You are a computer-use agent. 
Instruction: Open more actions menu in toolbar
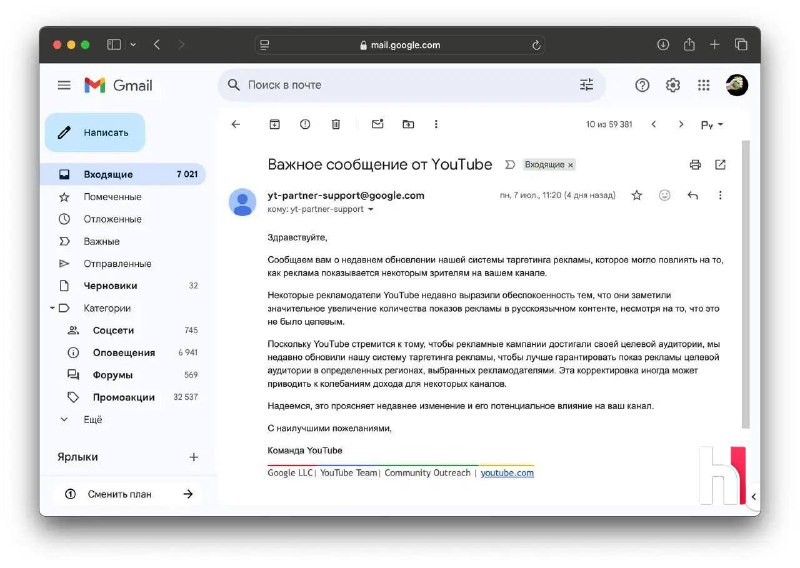coord(436,124)
